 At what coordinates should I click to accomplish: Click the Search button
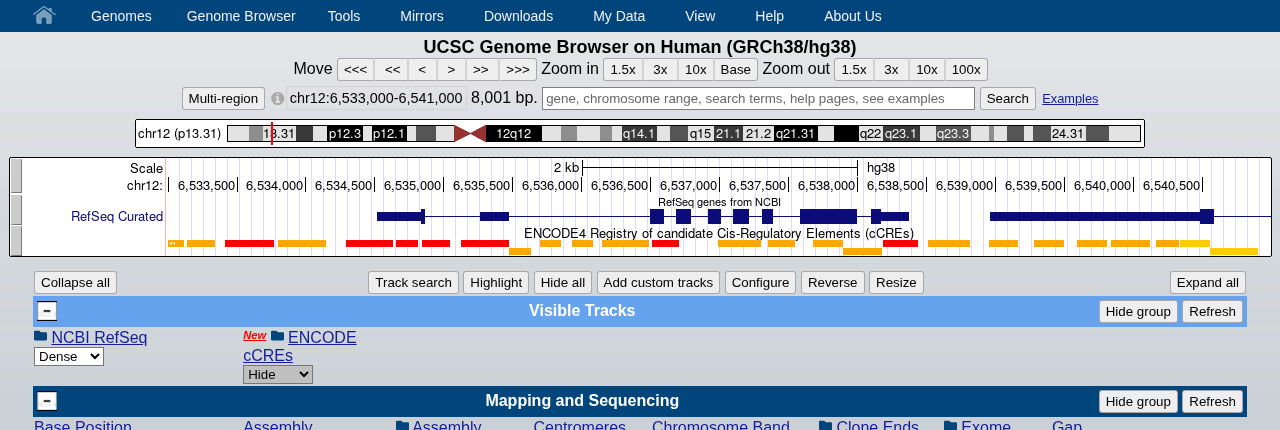(1008, 98)
